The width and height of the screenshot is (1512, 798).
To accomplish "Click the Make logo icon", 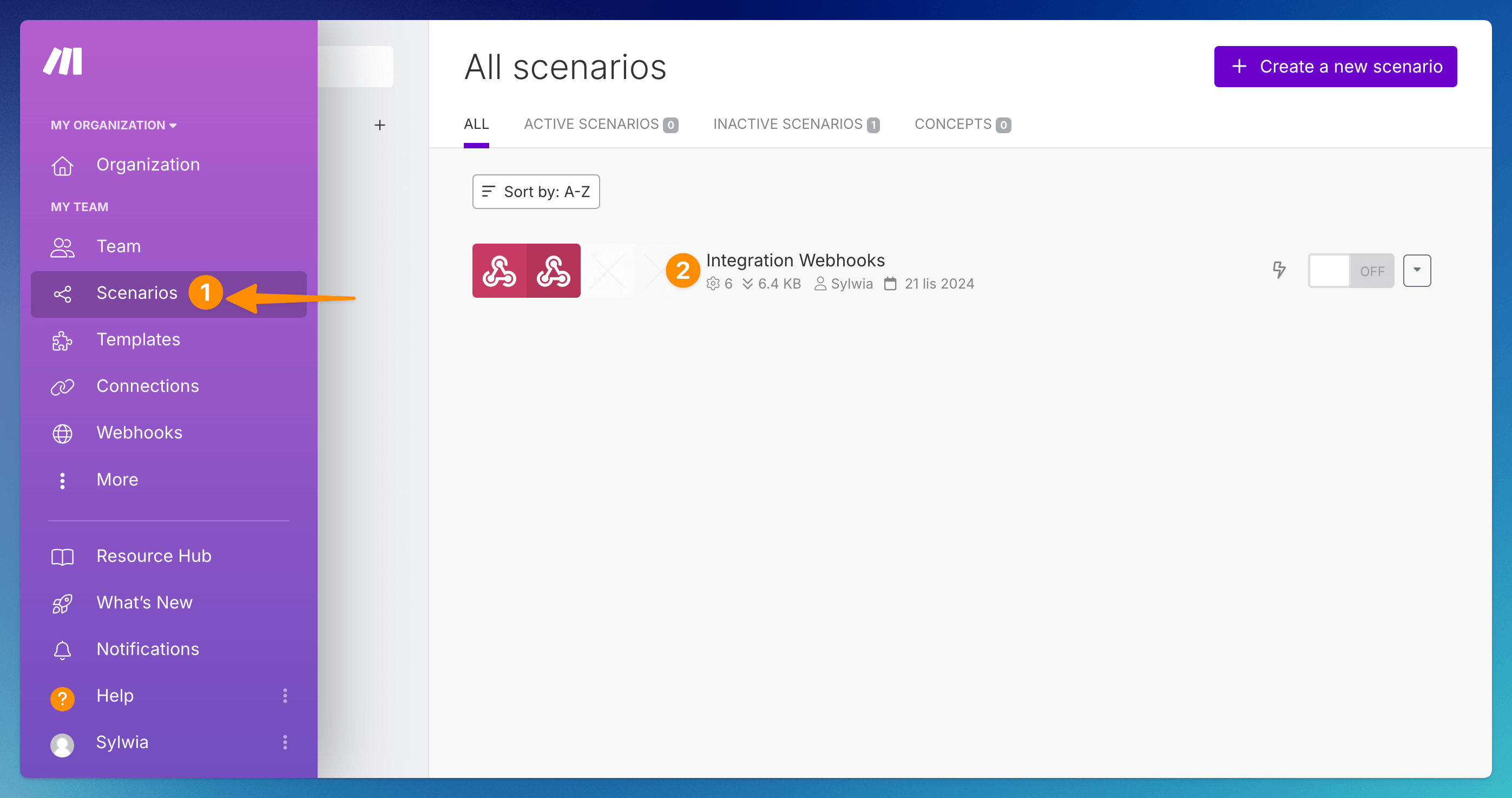I will 62,62.
